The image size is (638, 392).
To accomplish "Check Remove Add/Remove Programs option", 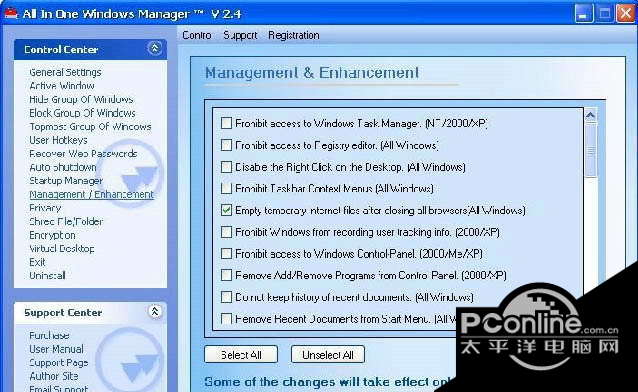I will click(226, 275).
